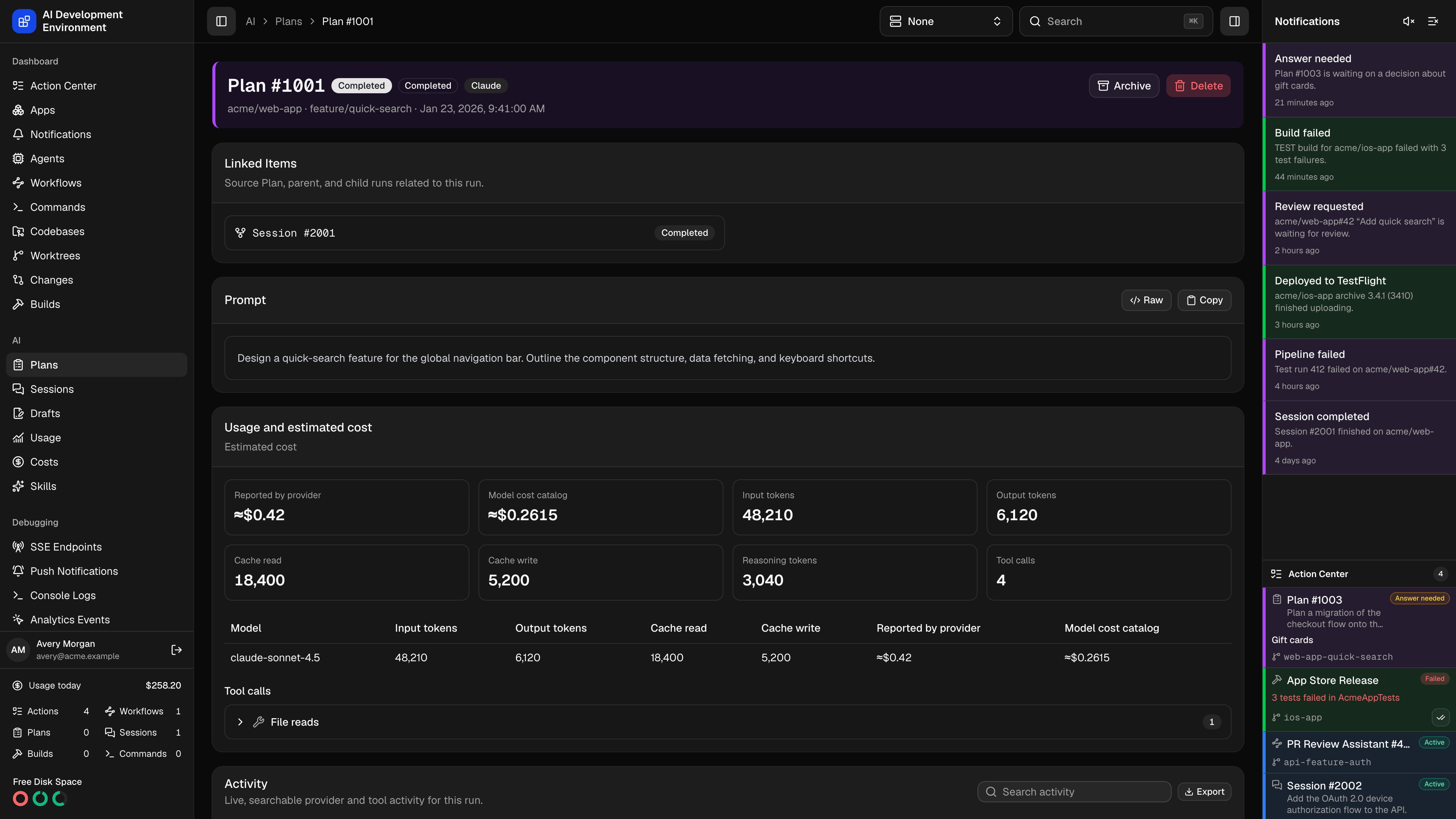
Task: Click the Codebases icon in sidebar
Action: tap(18, 232)
